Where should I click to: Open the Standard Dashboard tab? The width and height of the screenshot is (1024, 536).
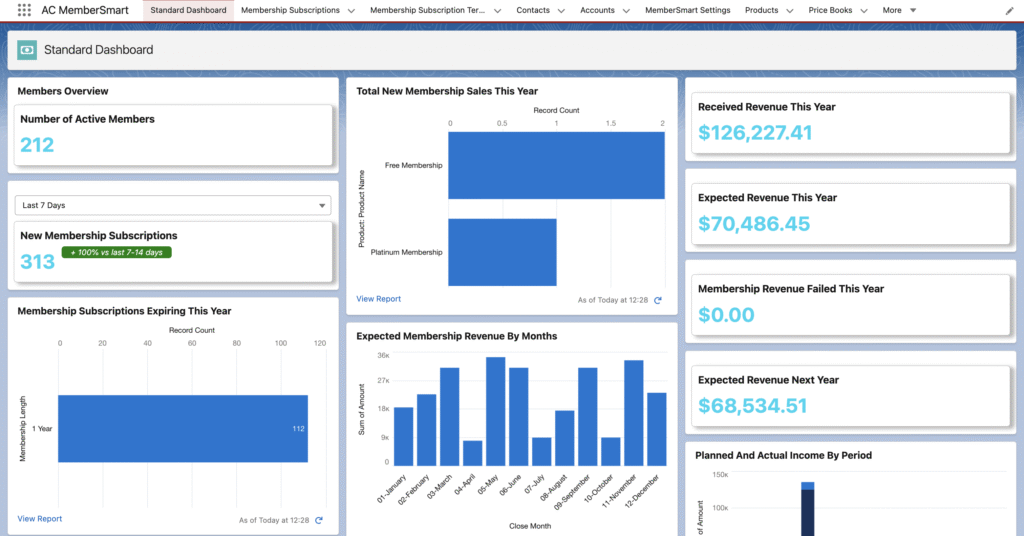[x=188, y=10]
